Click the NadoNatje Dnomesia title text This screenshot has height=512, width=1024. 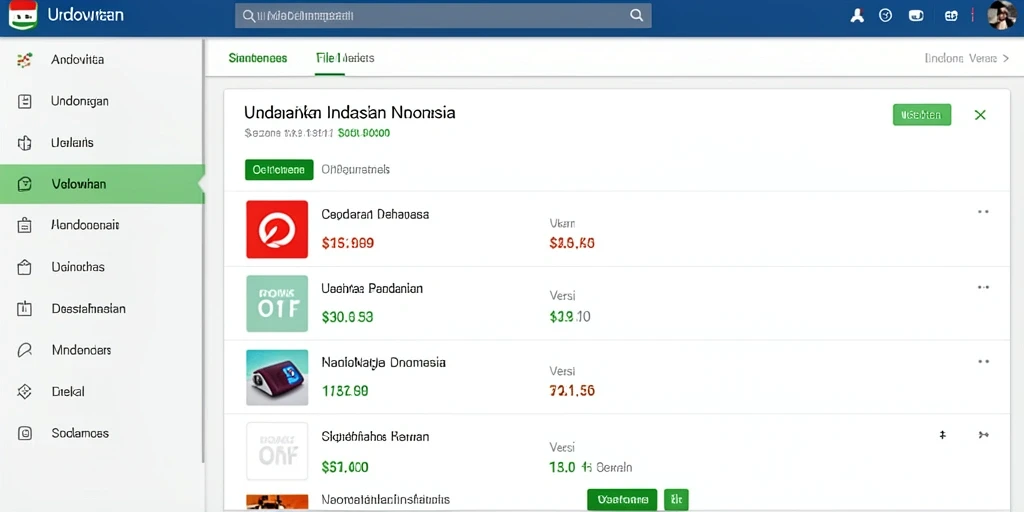pyautogui.click(x=383, y=362)
